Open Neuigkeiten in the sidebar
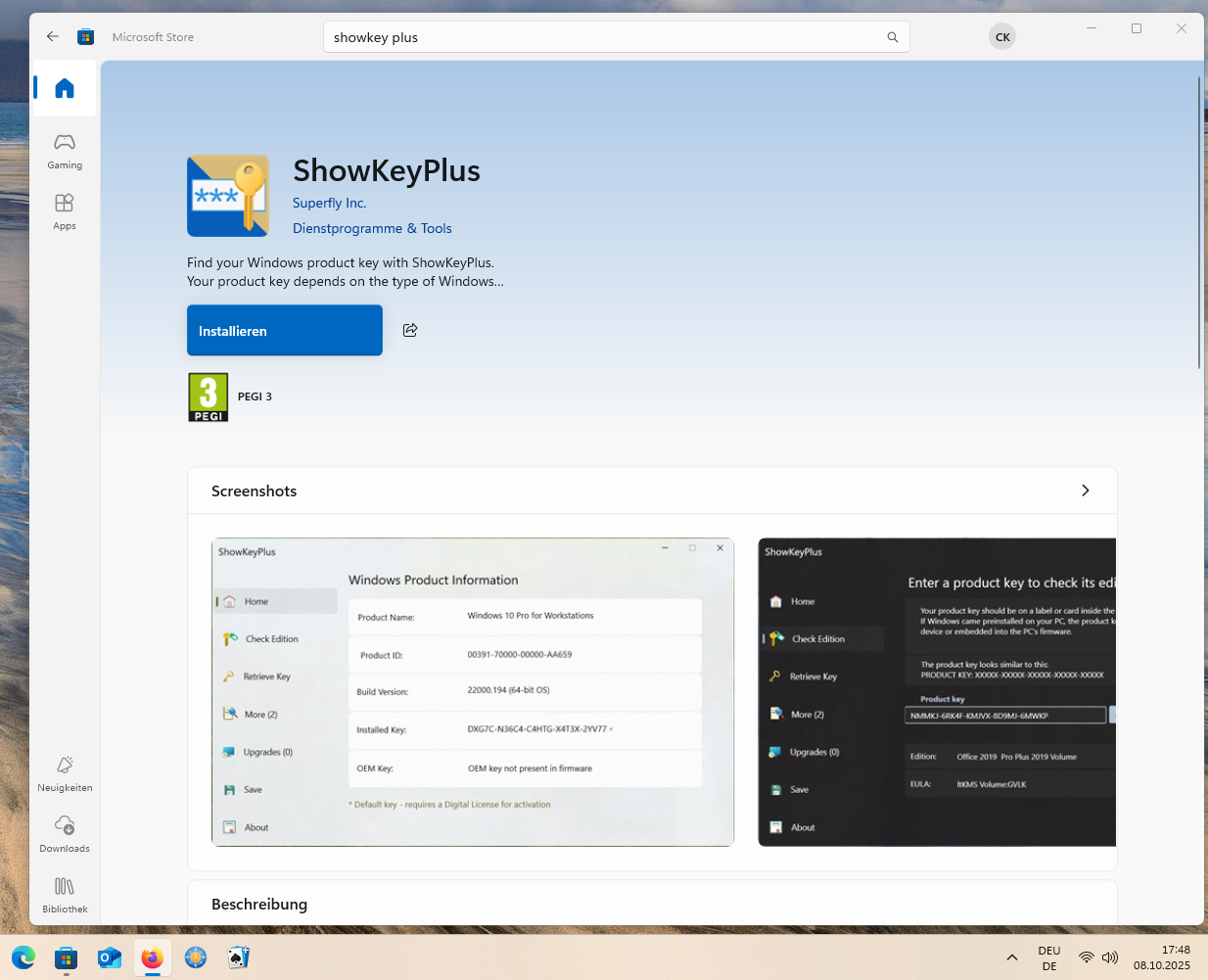 (x=65, y=773)
